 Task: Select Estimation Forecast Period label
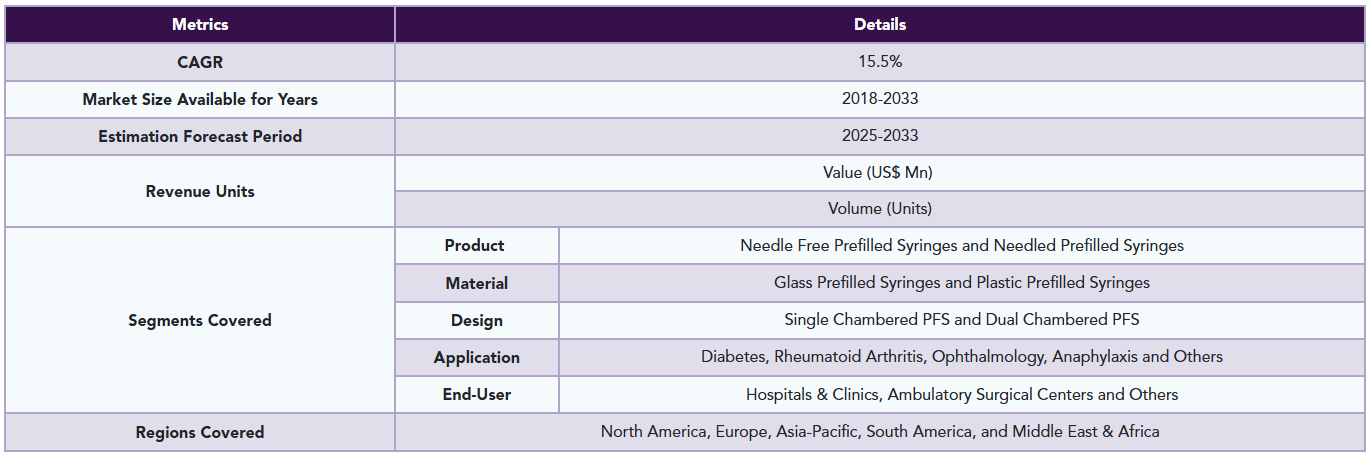(200, 136)
